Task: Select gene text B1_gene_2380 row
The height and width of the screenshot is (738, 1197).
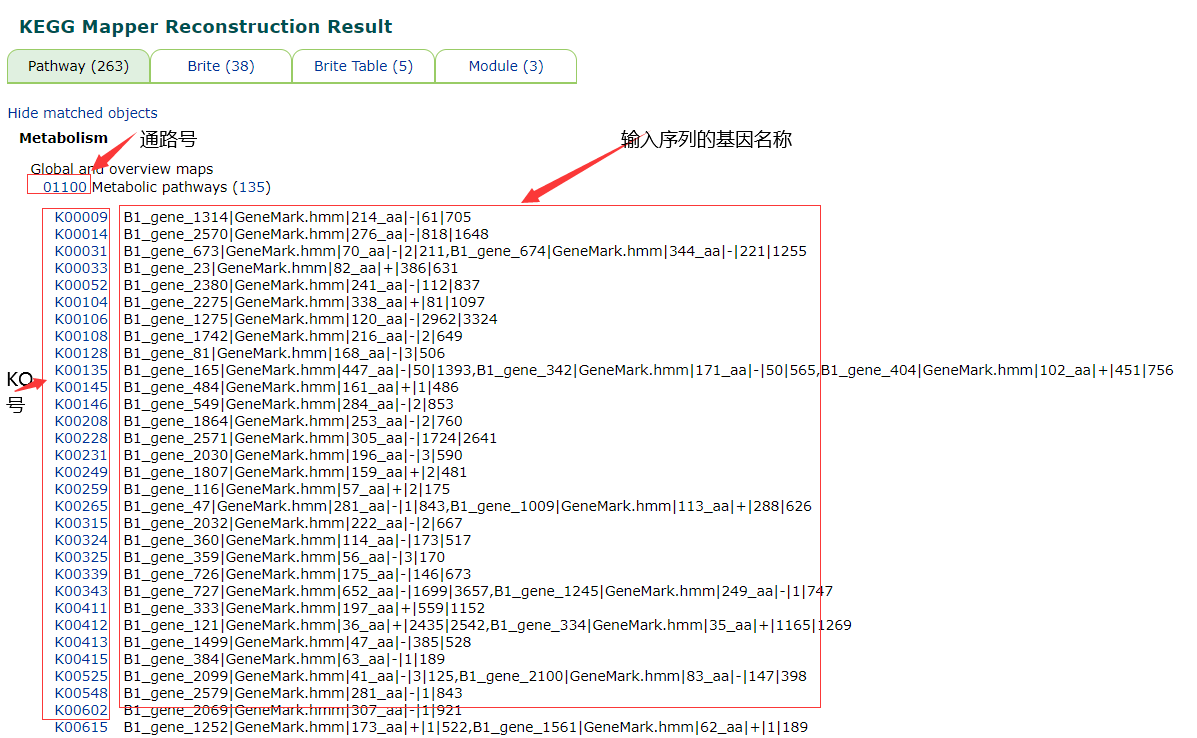Action: (302, 285)
